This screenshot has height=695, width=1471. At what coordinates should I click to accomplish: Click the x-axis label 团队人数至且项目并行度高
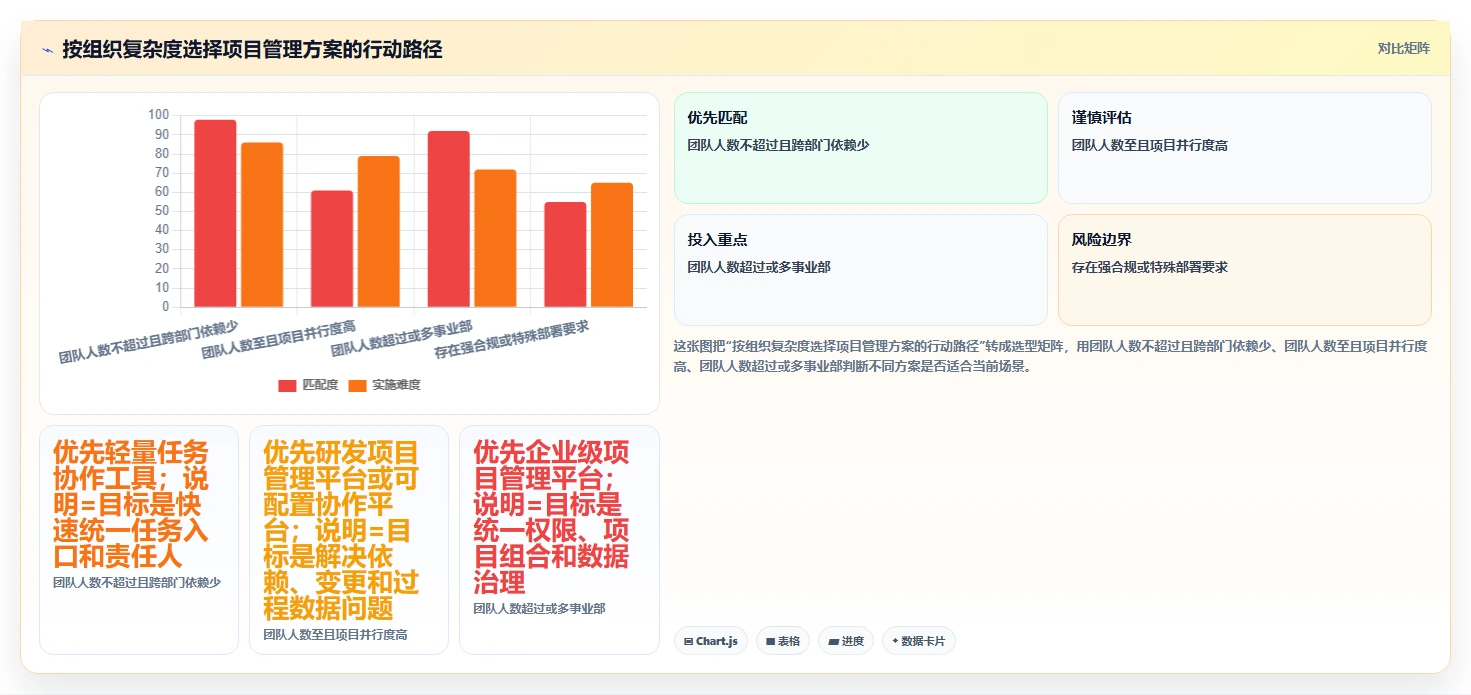click(279, 340)
